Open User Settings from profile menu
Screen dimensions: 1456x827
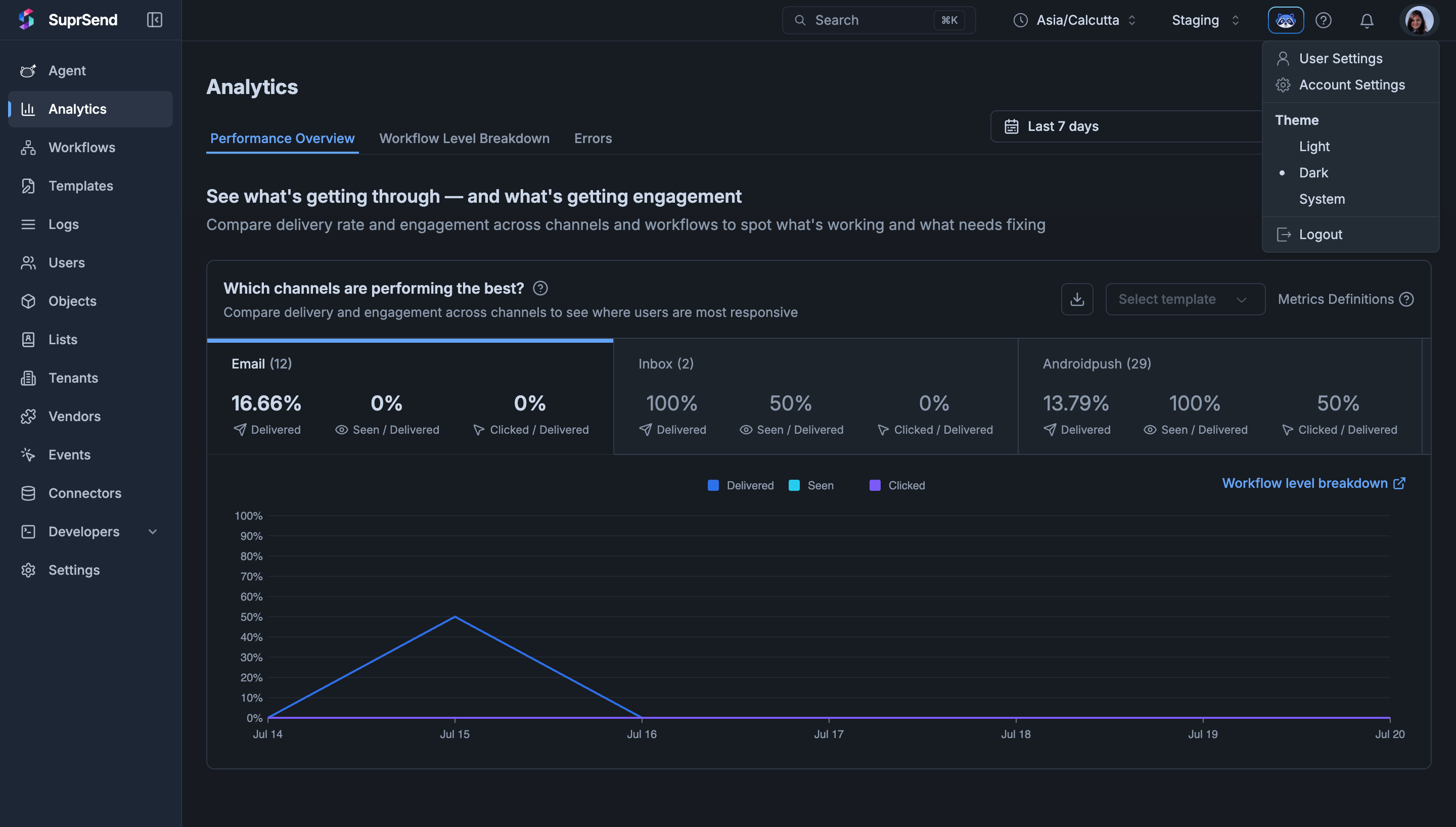pyautogui.click(x=1350, y=59)
